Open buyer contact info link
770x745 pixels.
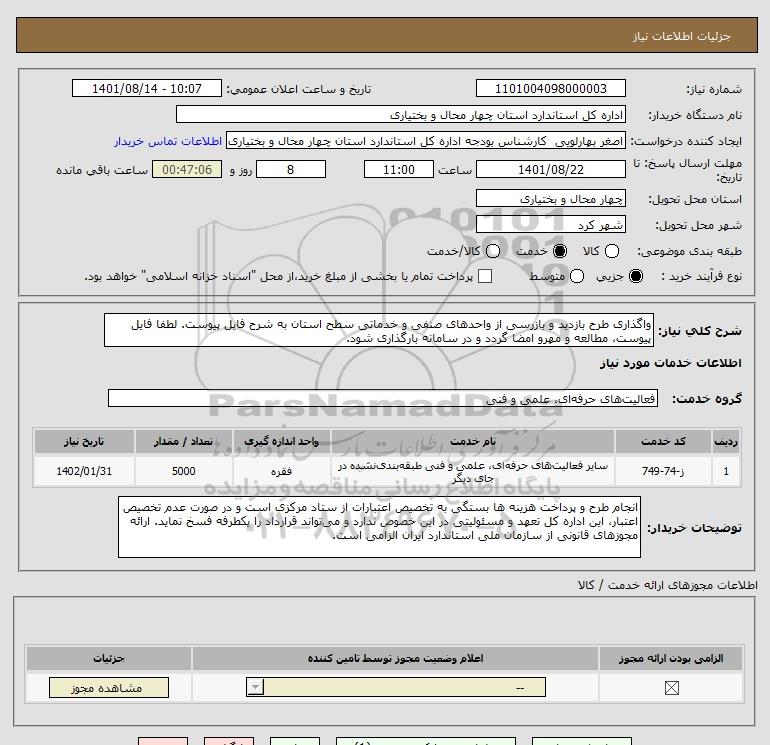[x=168, y=141]
